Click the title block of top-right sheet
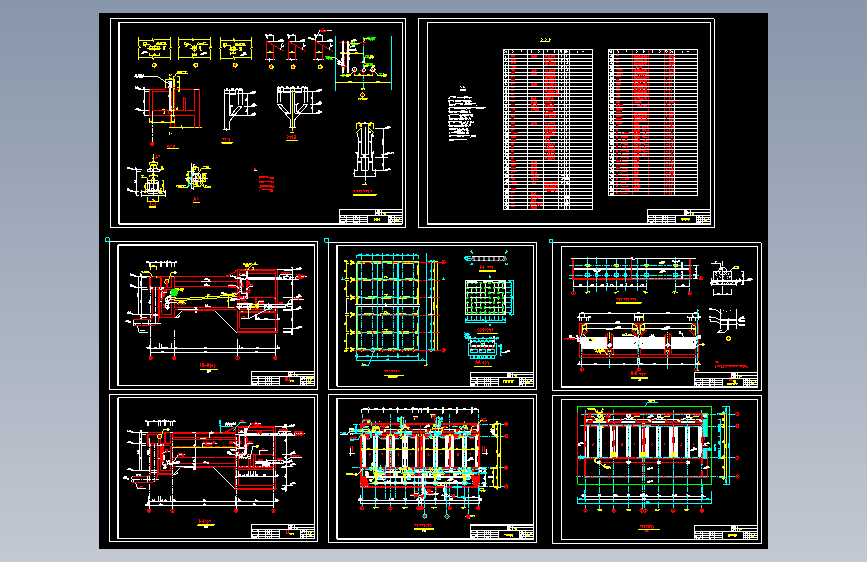 pyautogui.click(x=679, y=216)
